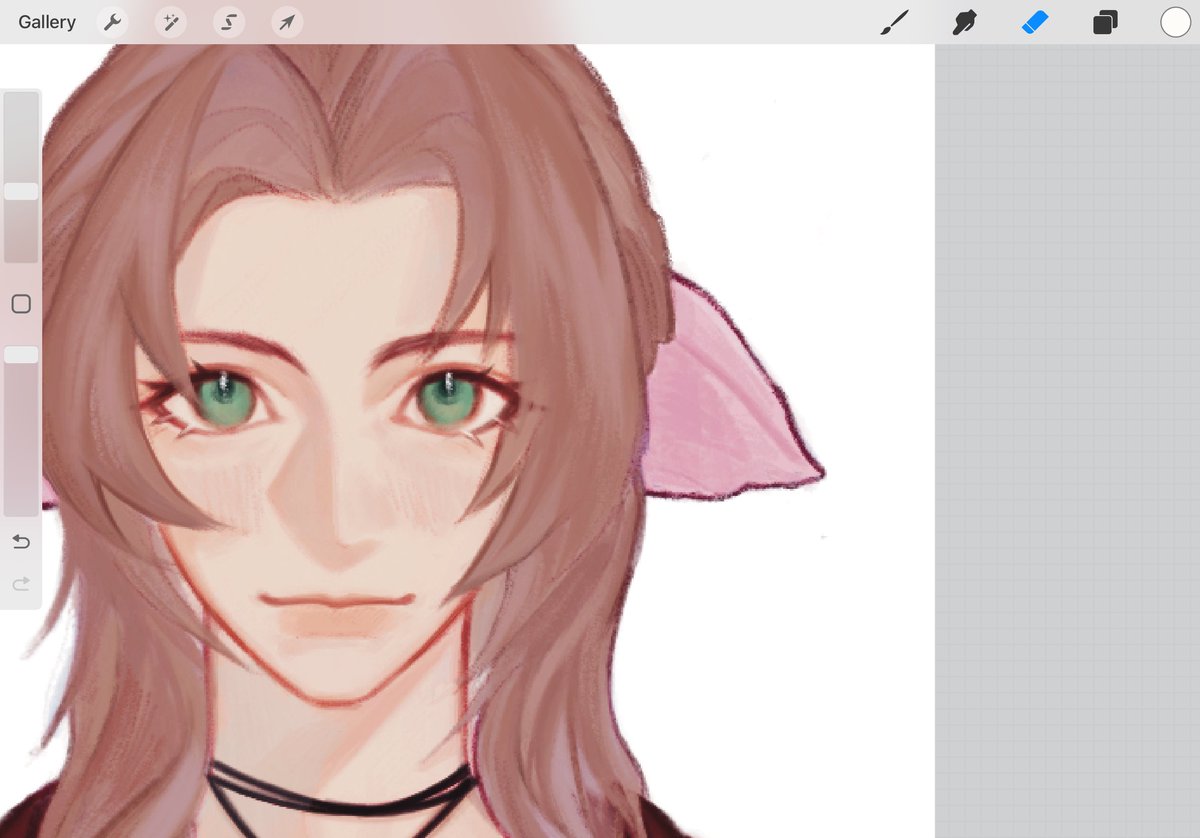The width and height of the screenshot is (1200, 838).
Task: Open the Adjustments magic wand menu
Action: [171, 22]
